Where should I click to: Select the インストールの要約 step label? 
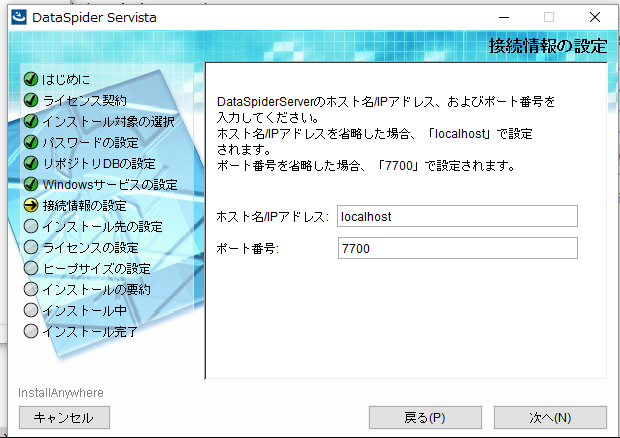tap(96, 289)
